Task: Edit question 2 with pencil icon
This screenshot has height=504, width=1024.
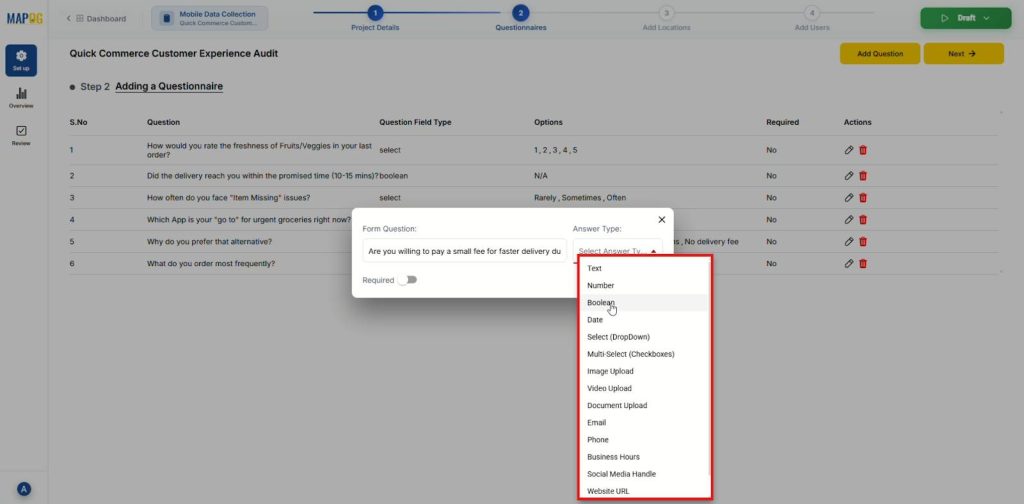Action: point(848,176)
